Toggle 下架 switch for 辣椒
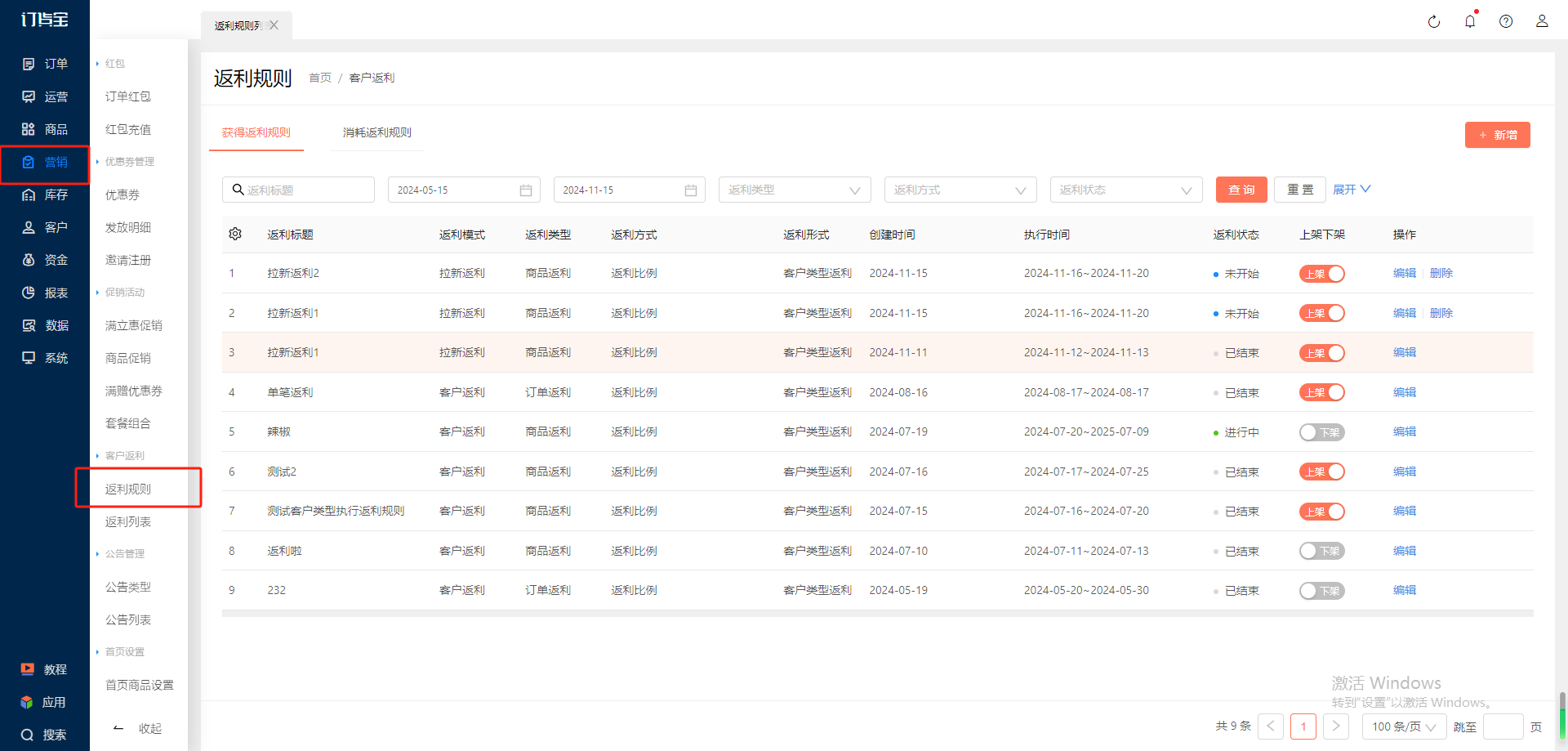This screenshot has width=1568, height=751. (x=1321, y=432)
